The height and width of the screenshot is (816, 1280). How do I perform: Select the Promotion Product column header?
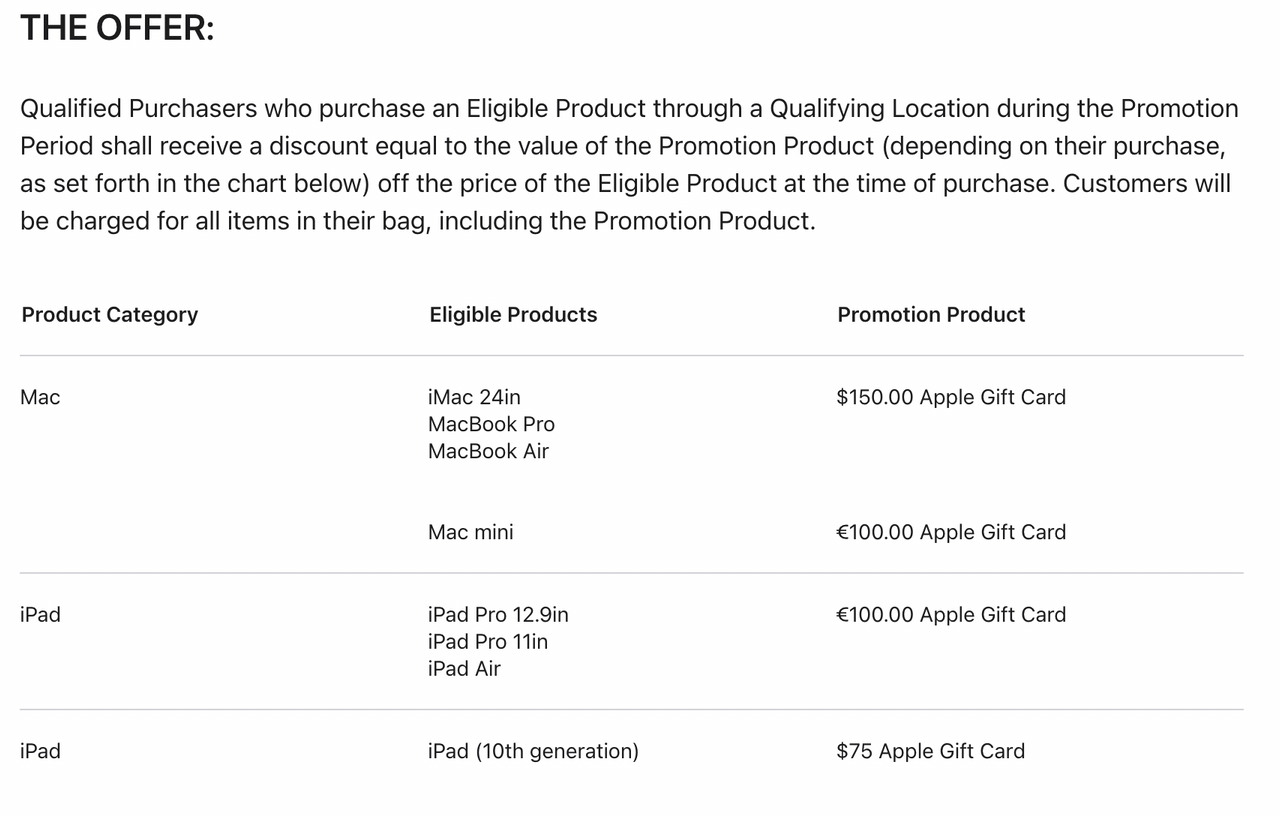click(x=931, y=315)
